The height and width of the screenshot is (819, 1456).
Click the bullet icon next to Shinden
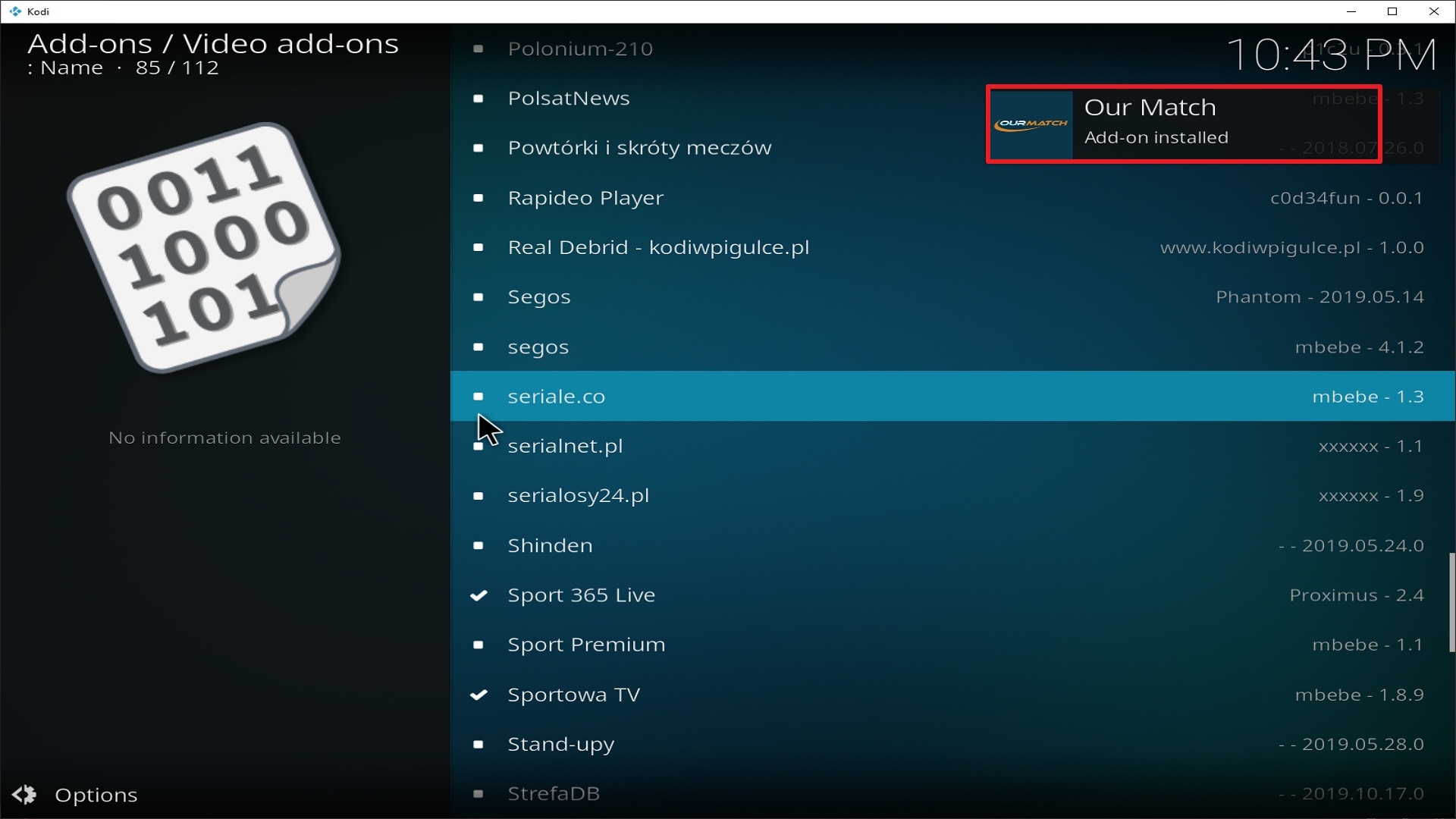pyautogui.click(x=479, y=545)
